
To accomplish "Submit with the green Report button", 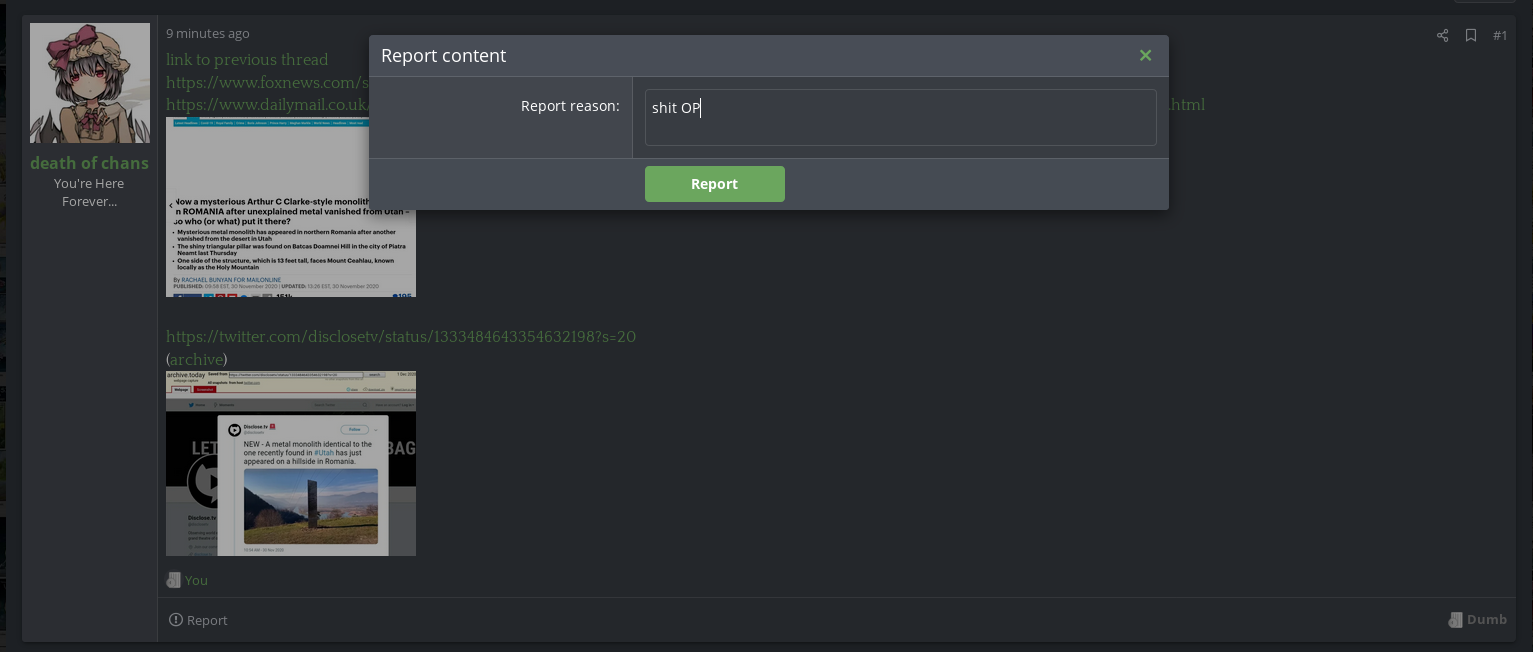I will point(714,184).
